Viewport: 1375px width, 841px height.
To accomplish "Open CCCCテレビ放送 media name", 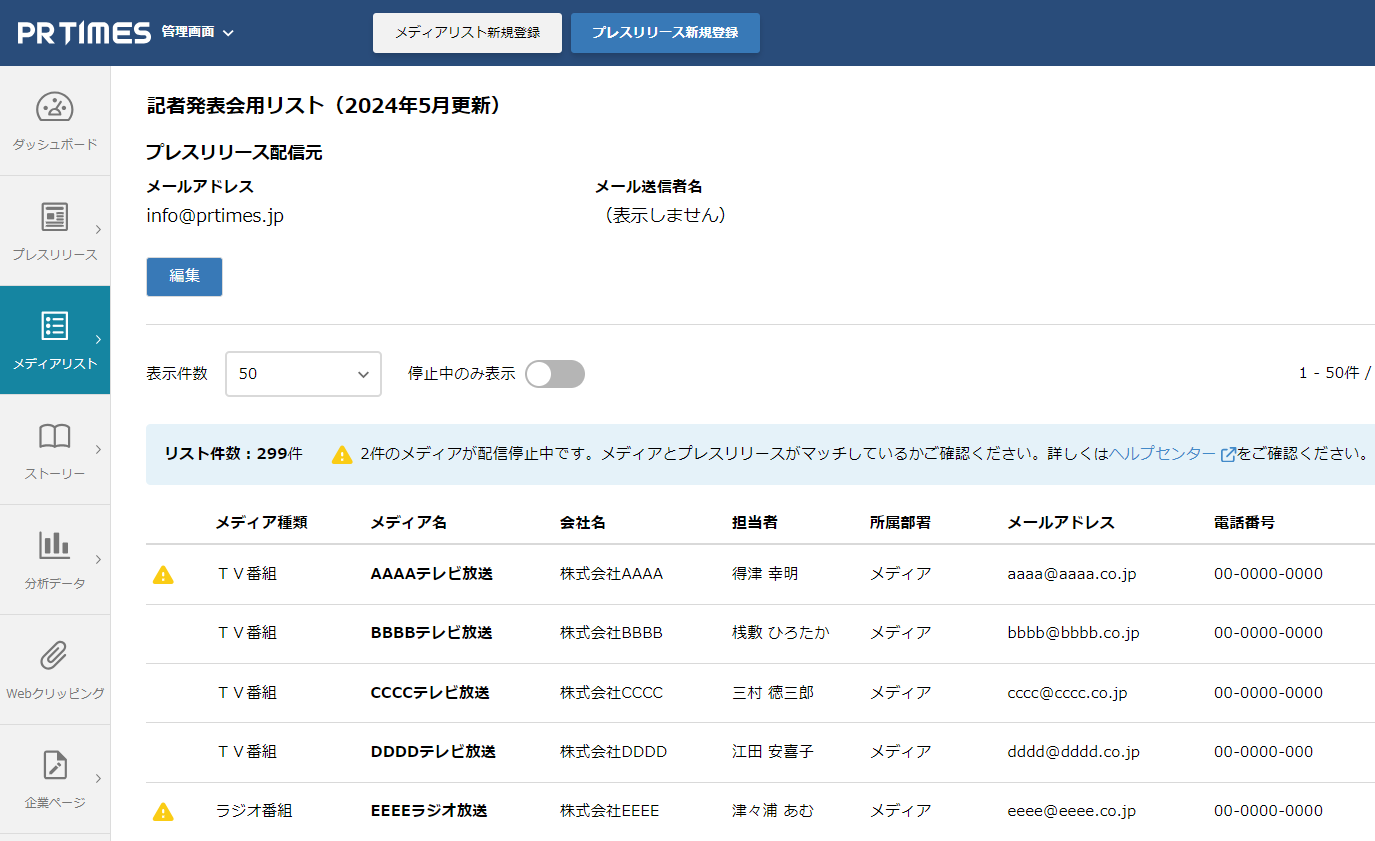I will point(432,692).
